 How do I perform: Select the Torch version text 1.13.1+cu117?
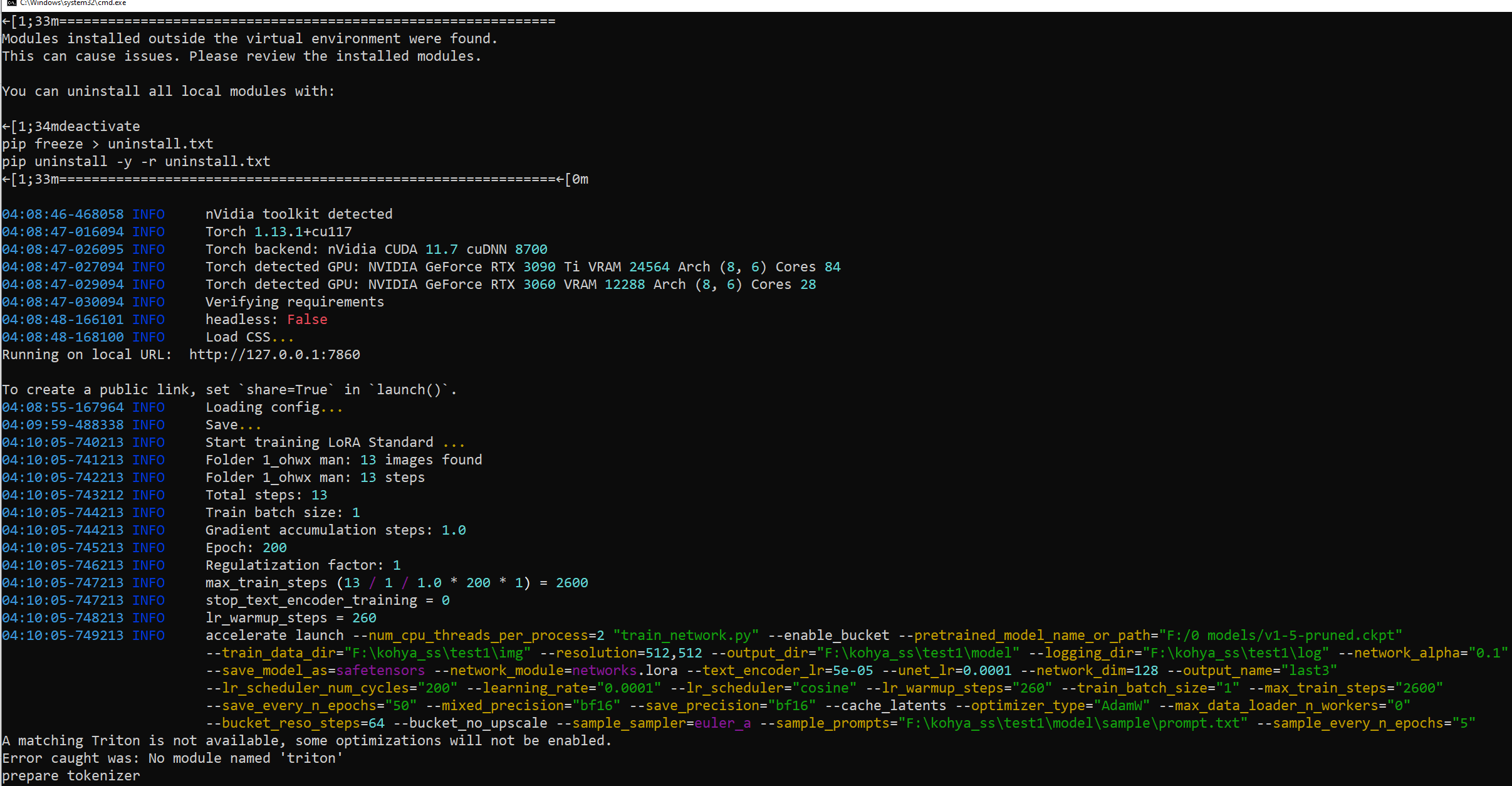(302, 231)
